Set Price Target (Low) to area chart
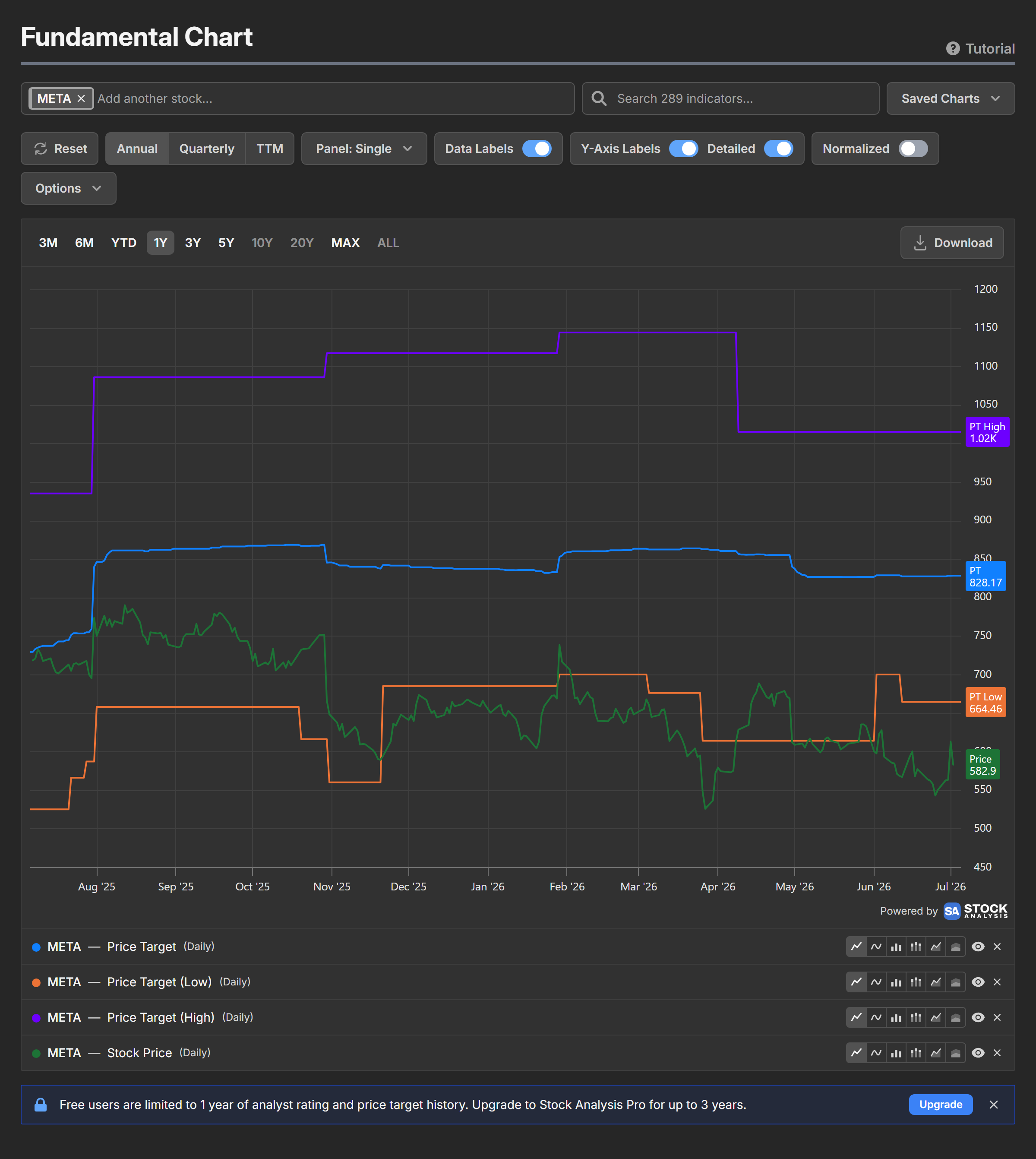Screen dimensions: 1036x1159 coord(936,982)
